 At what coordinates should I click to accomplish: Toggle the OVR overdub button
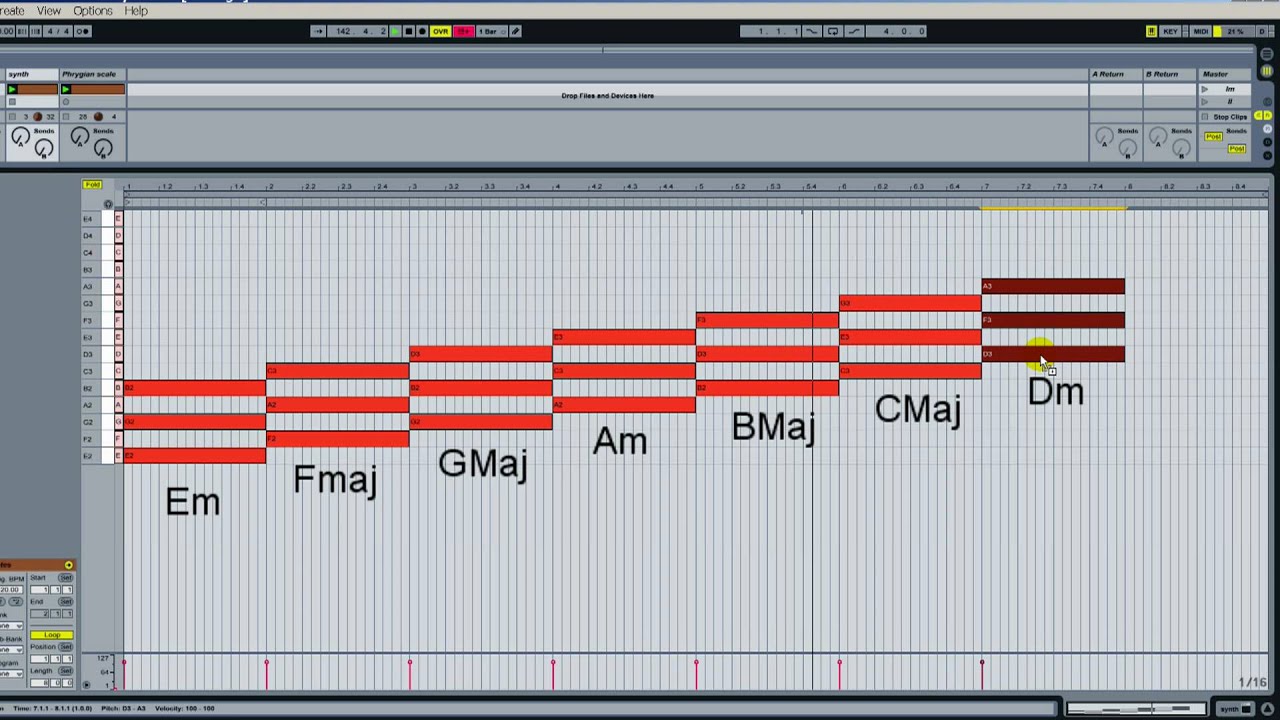click(440, 31)
